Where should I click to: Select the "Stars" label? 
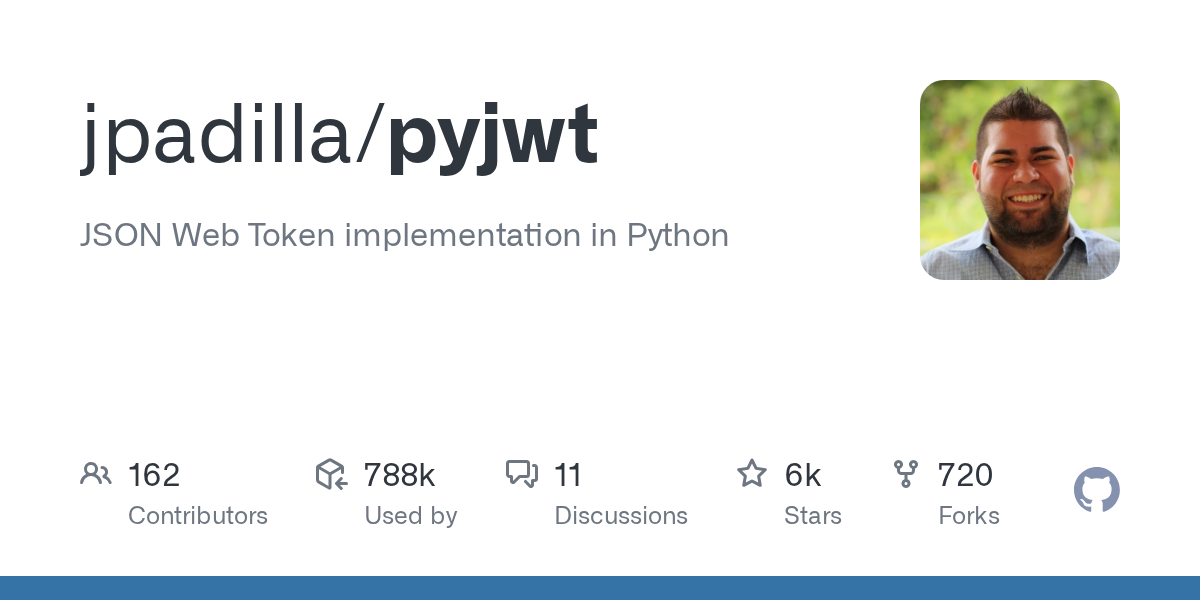(x=813, y=516)
